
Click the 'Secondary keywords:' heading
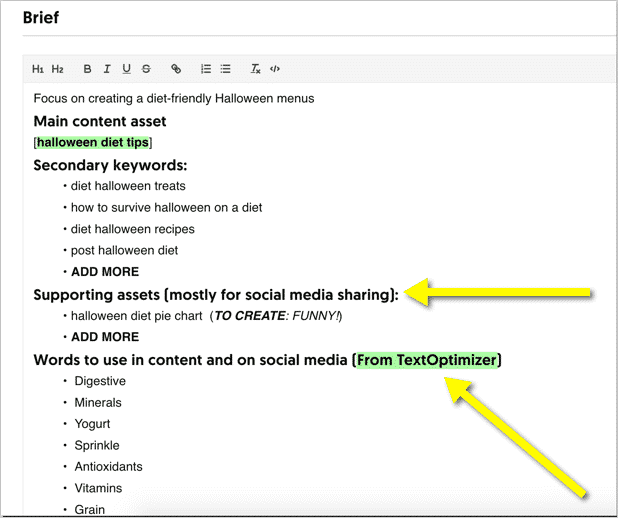click(x=110, y=166)
